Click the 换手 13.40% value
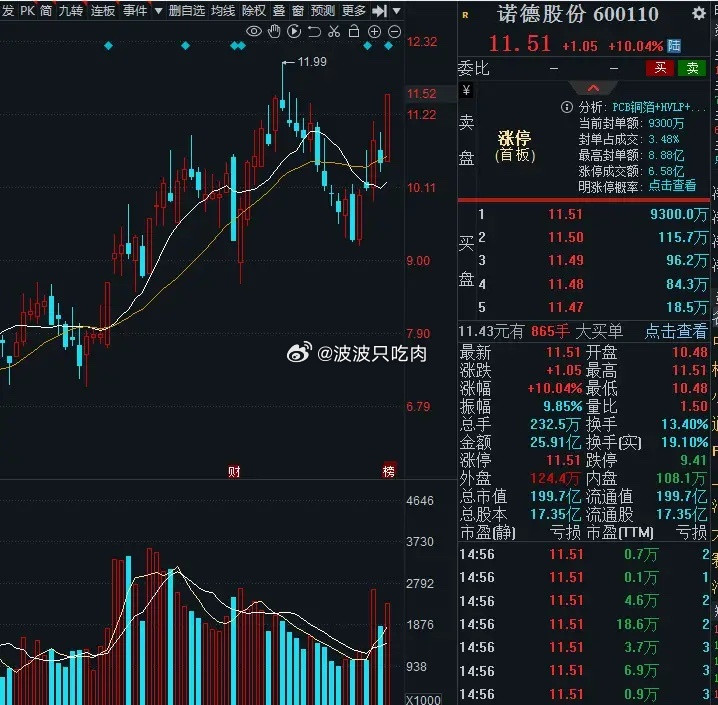Screen dimensions: 718x705 [x=685, y=425]
